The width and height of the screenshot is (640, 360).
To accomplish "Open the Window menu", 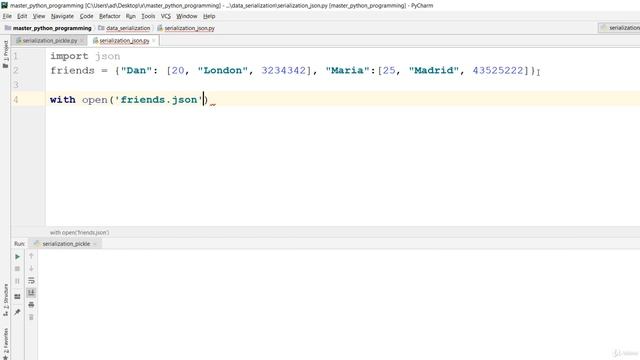I will 187,16.
